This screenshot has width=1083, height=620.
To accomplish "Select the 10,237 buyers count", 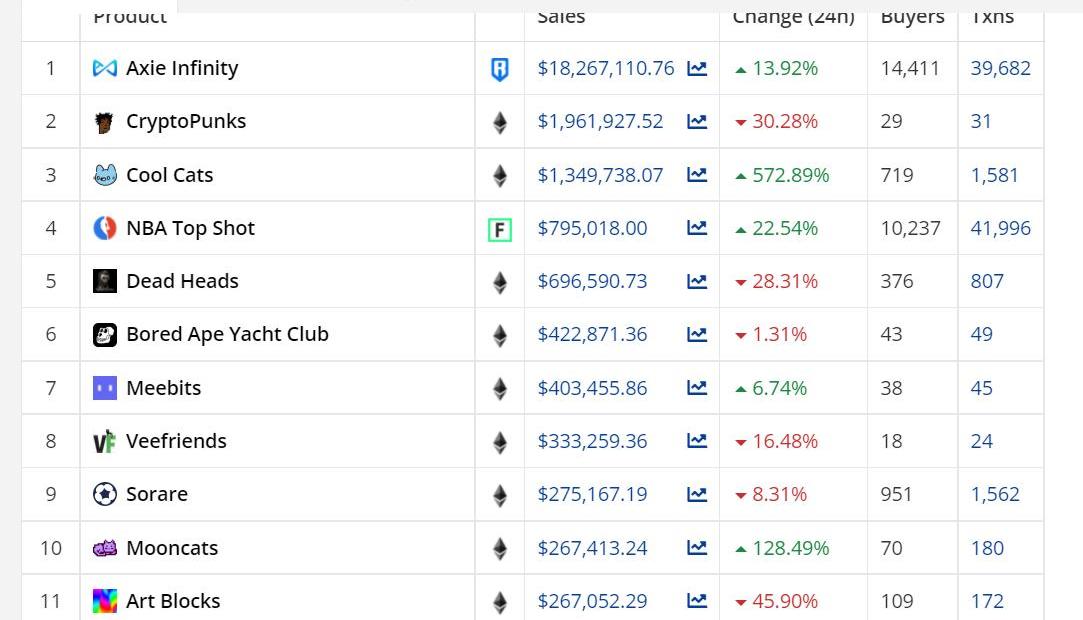I will pos(910,228).
